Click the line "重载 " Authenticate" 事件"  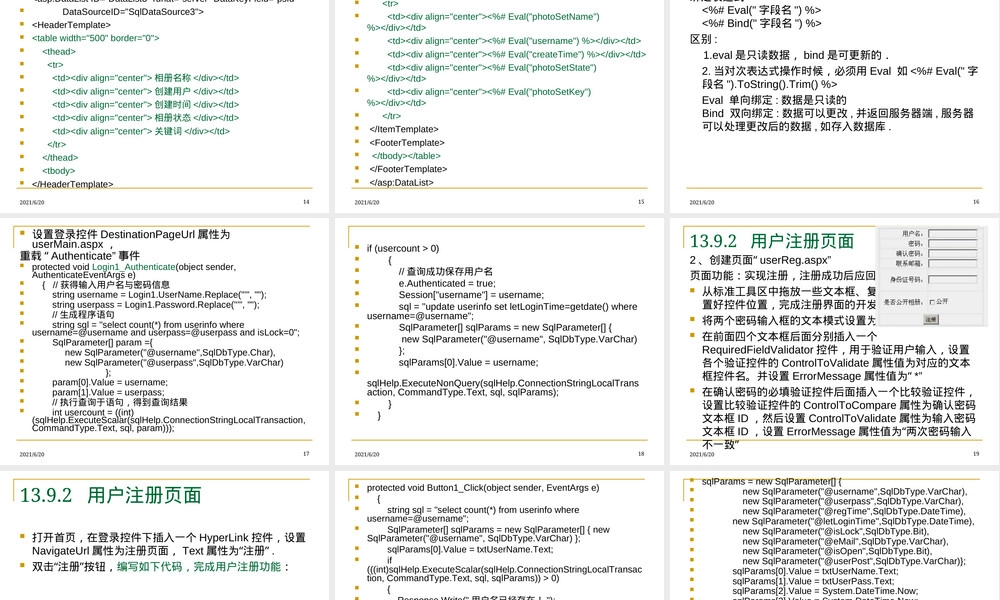click(x=80, y=256)
